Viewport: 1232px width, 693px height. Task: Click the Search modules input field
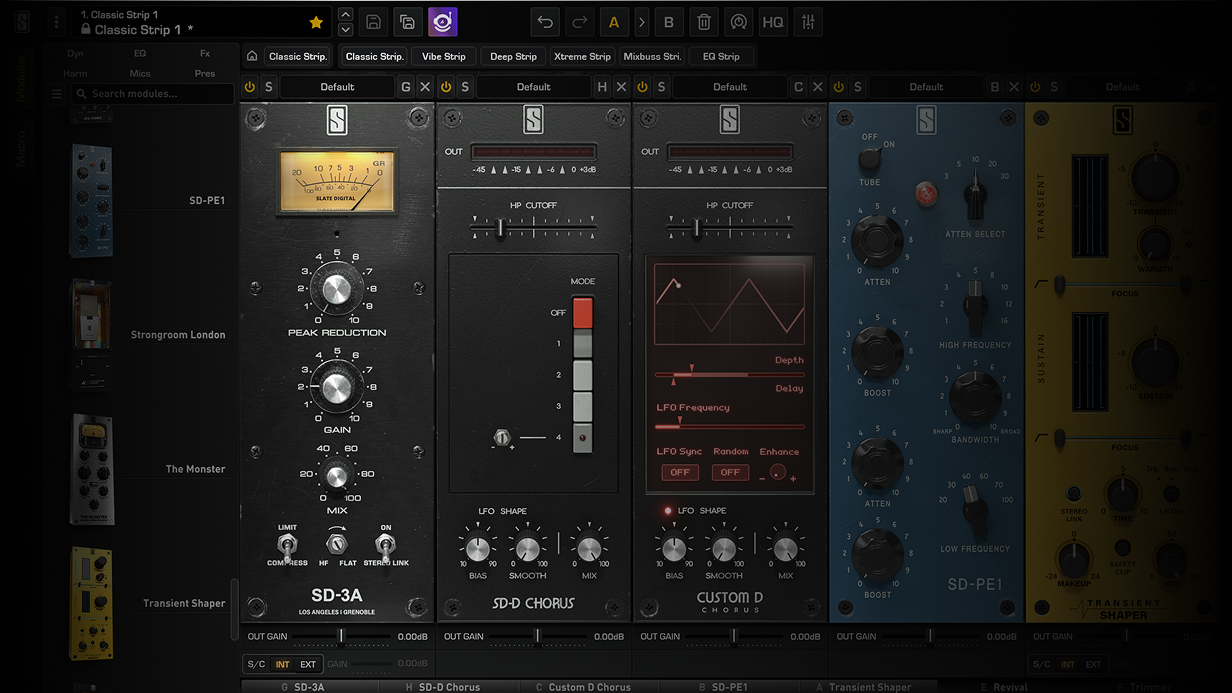click(155, 94)
